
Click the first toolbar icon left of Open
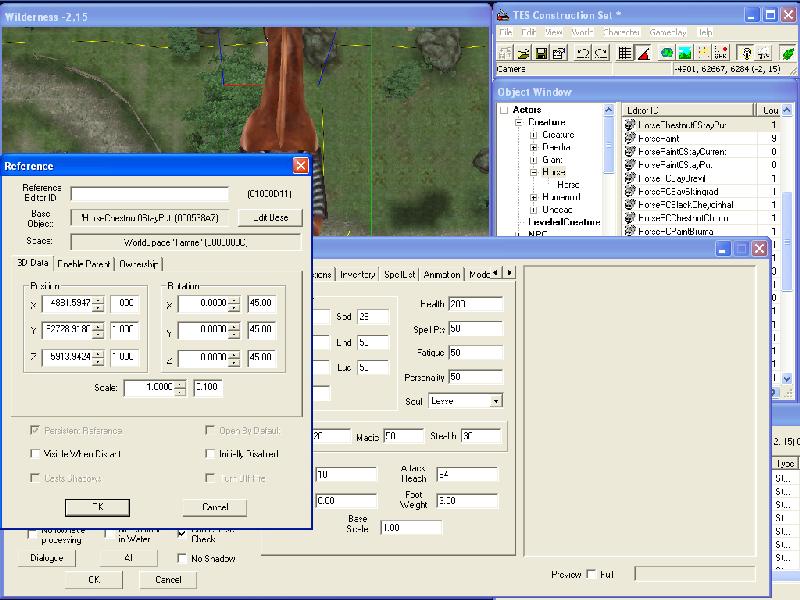(505, 53)
